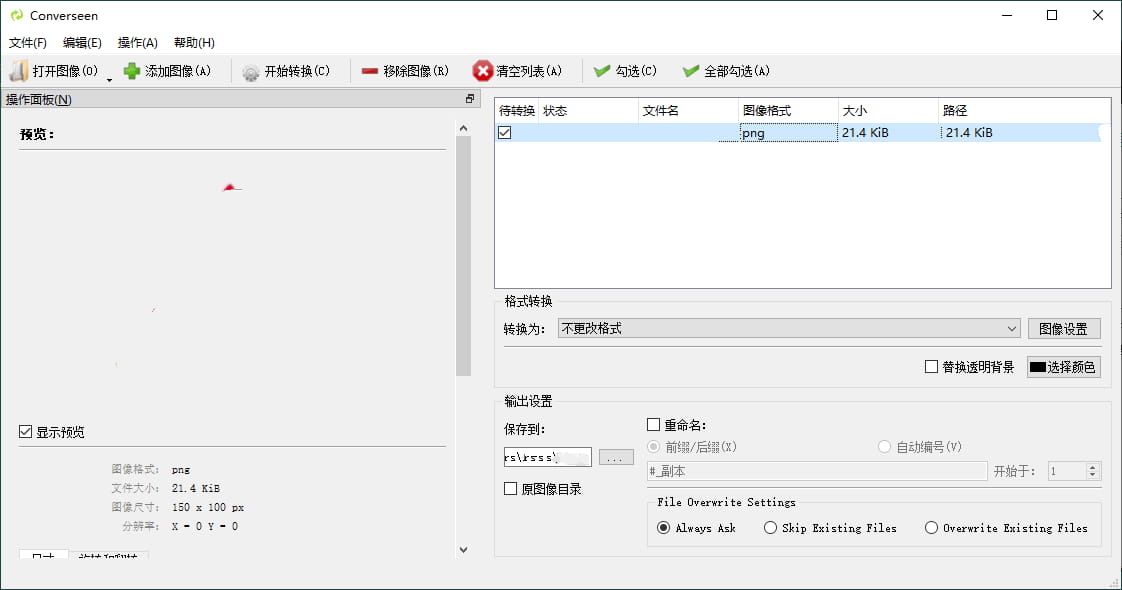This screenshot has height=590, width=1122.
Task: Click the 勾选 green checkmark icon
Action: 601,71
